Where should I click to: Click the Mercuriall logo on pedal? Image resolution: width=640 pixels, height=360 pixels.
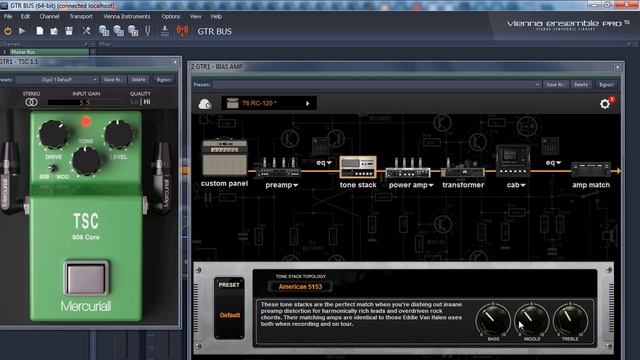tap(86, 306)
